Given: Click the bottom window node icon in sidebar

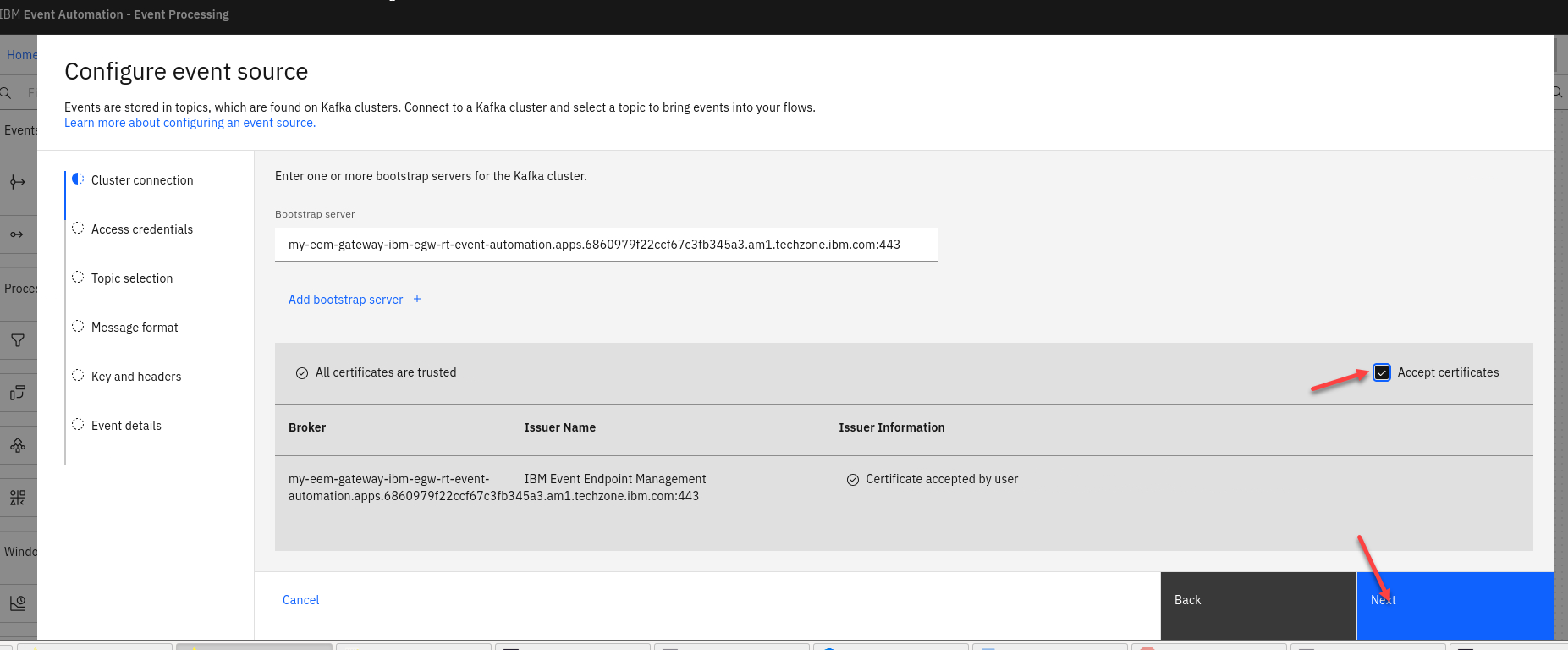Looking at the screenshot, I should [x=18, y=603].
